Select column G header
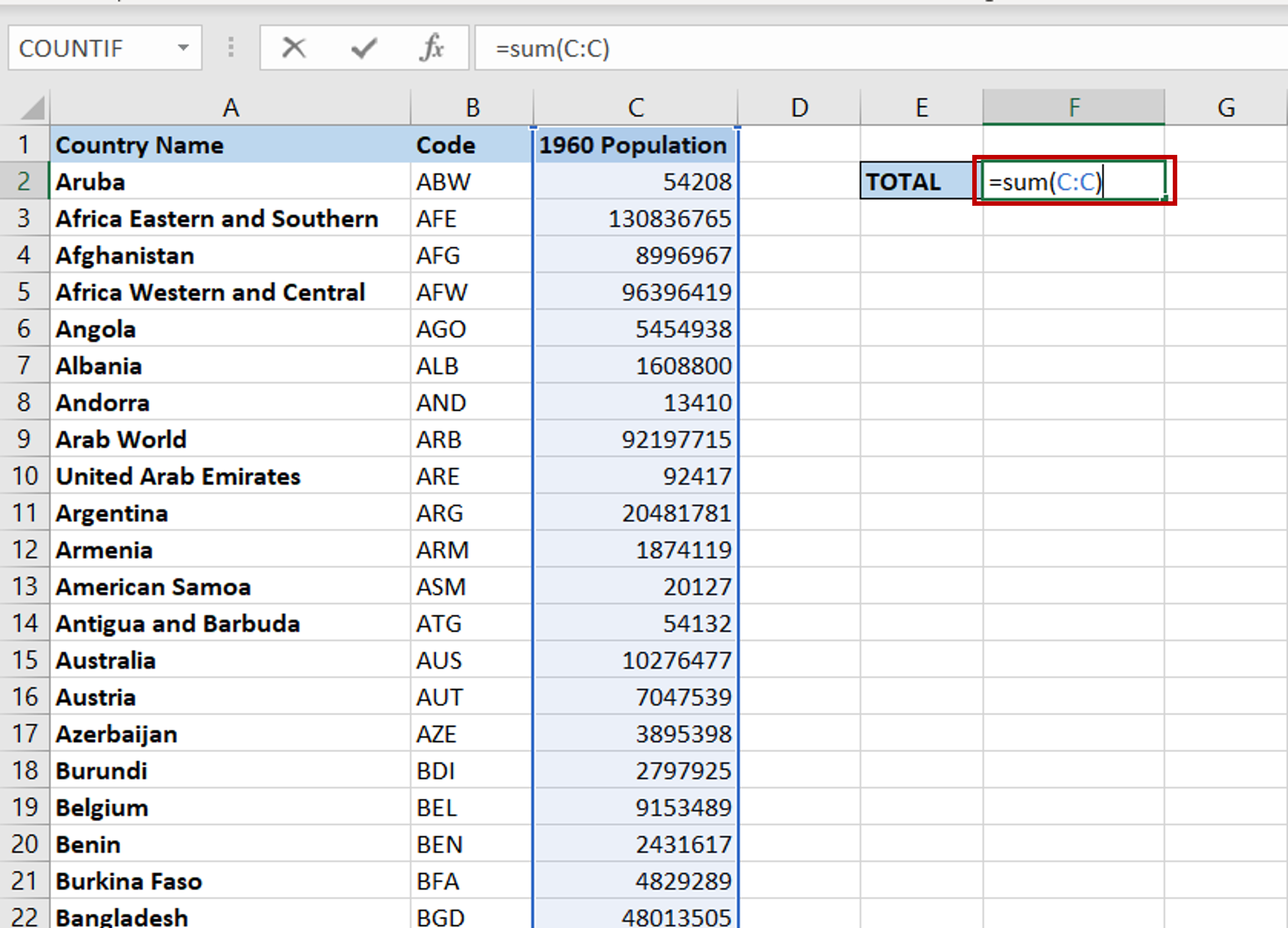 [x=1225, y=108]
